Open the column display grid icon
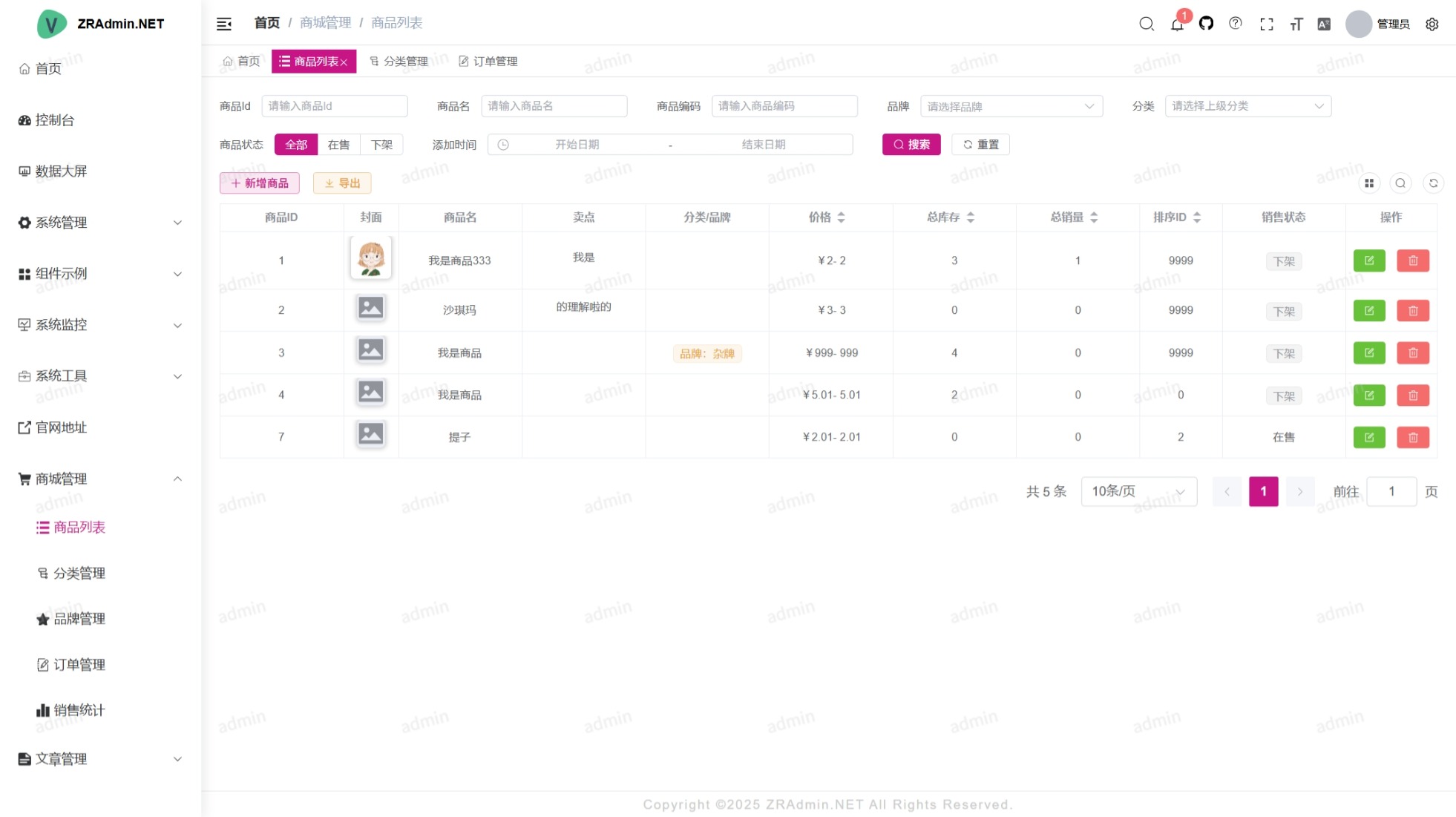Screen dimensions: 1456x817 click(x=1369, y=183)
